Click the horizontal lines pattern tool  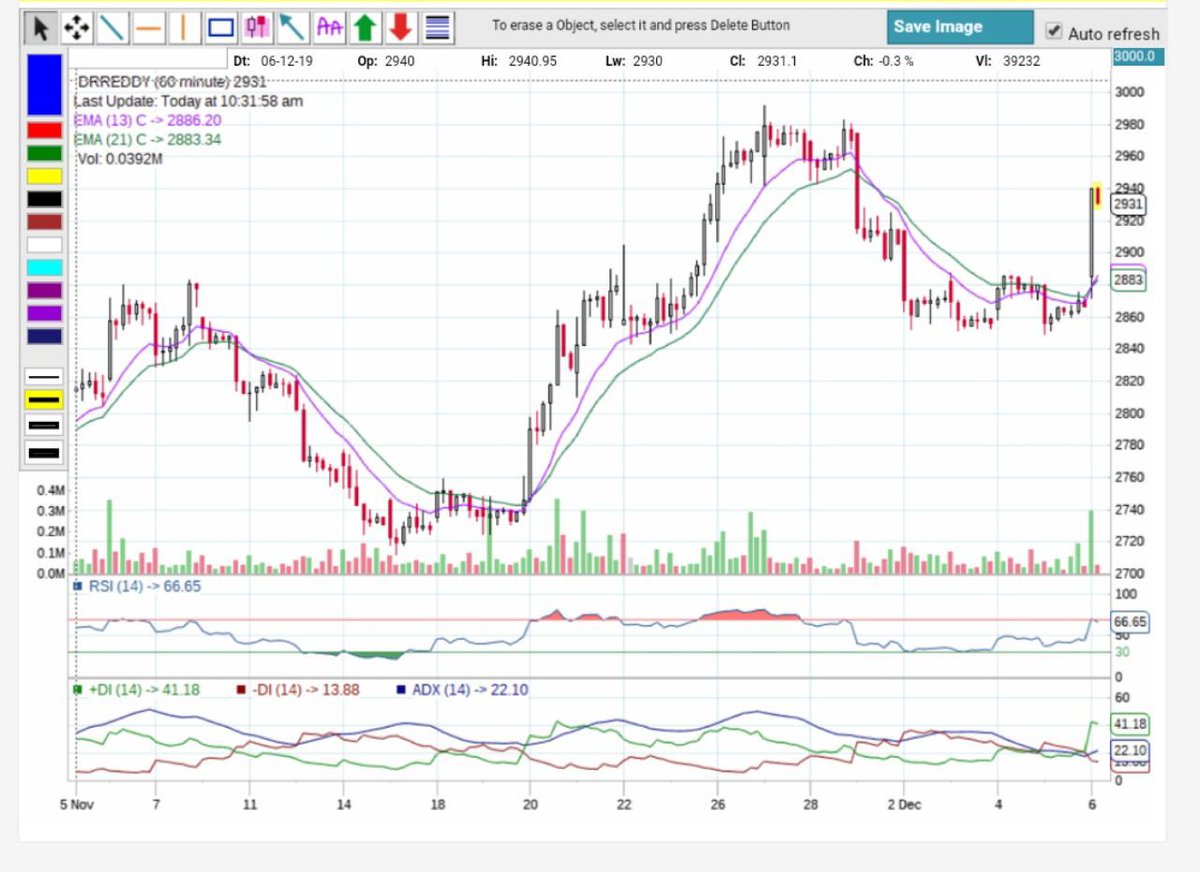tap(437, 28)
